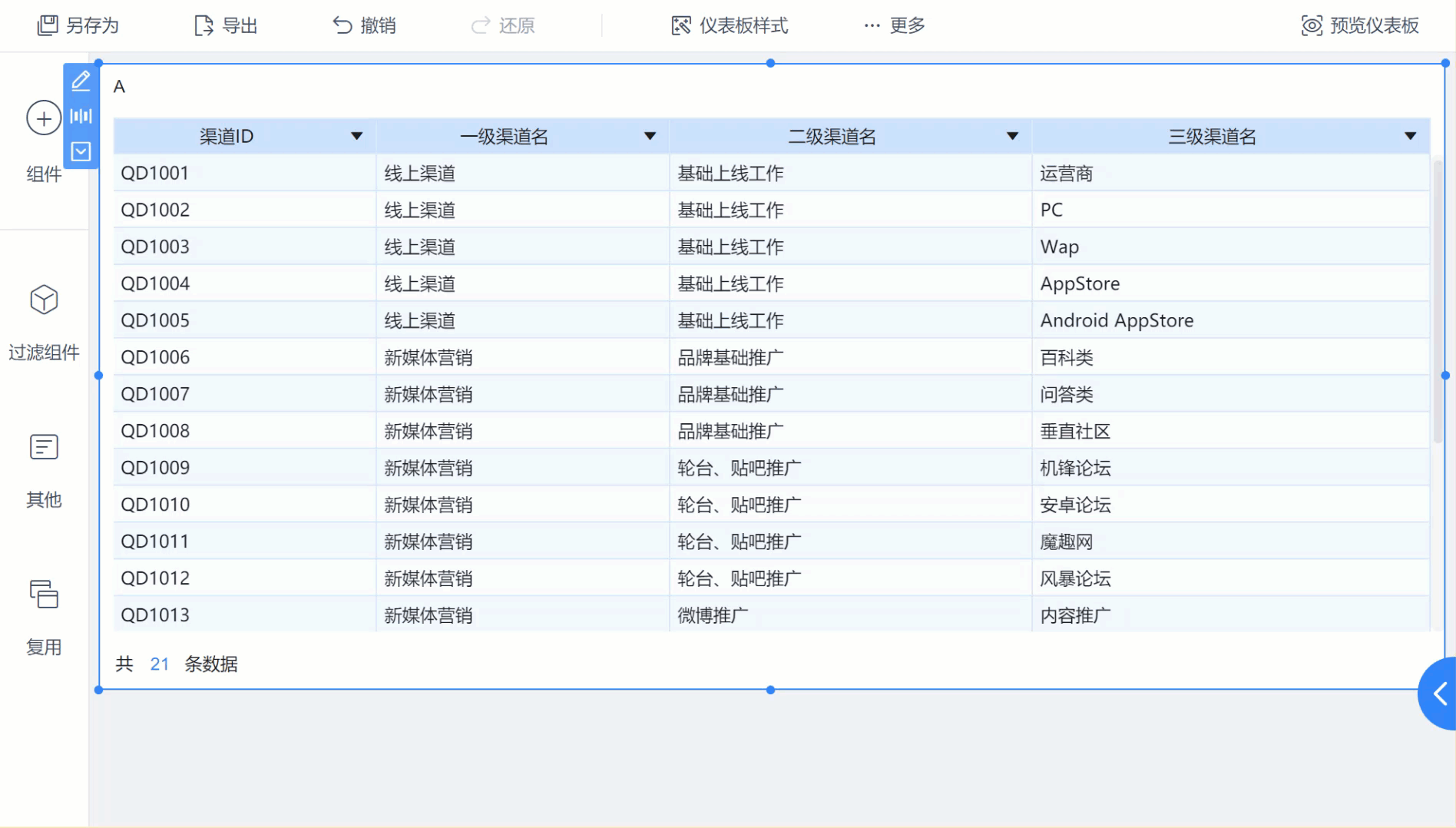Click the 另存为 save-as icon
1456x828 pixels.
click(48, 25)
